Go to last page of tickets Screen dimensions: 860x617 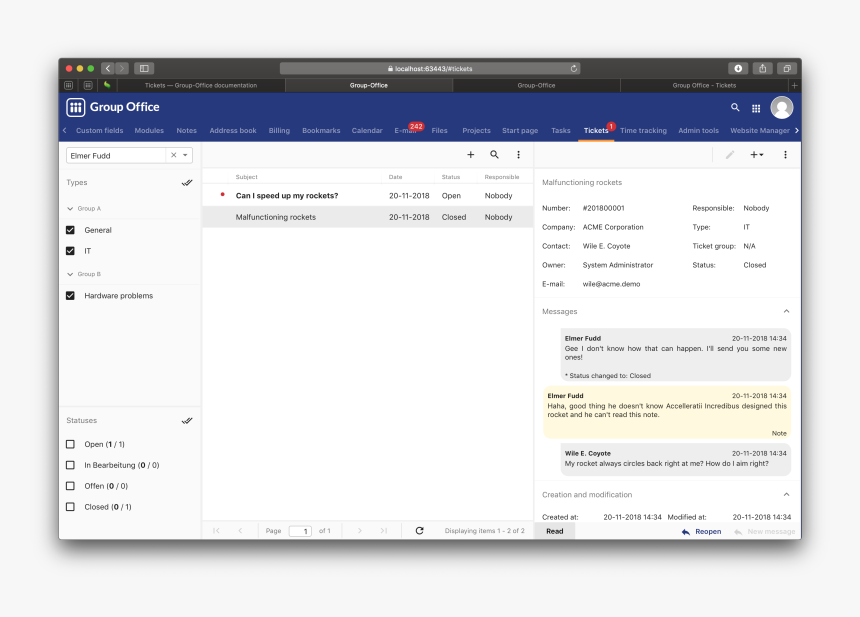click(x=384, y=530)
